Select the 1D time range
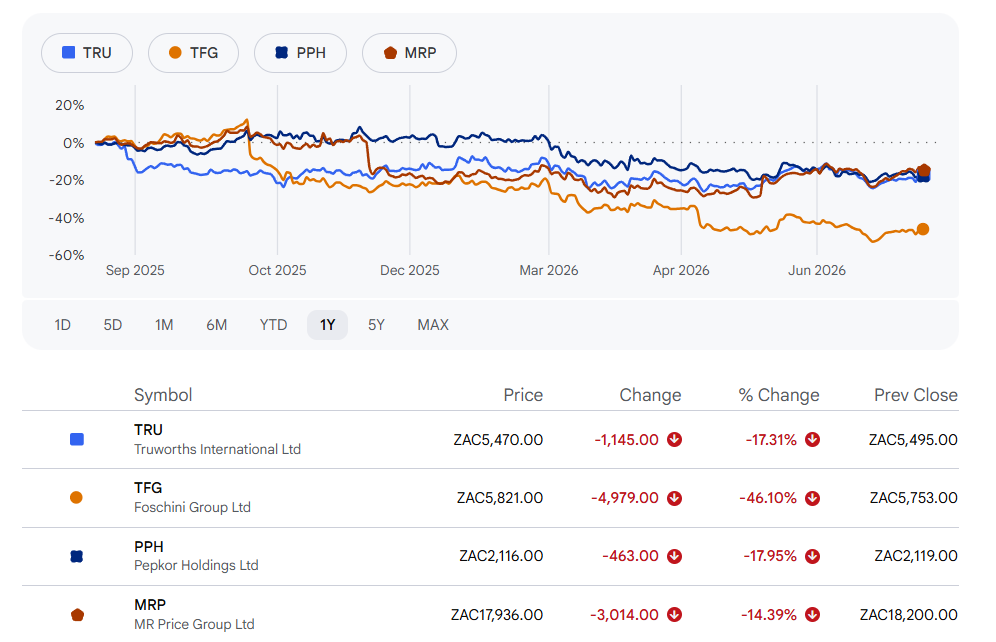The width and height of the screenshot is (996, 642). [x=62, y=325]
